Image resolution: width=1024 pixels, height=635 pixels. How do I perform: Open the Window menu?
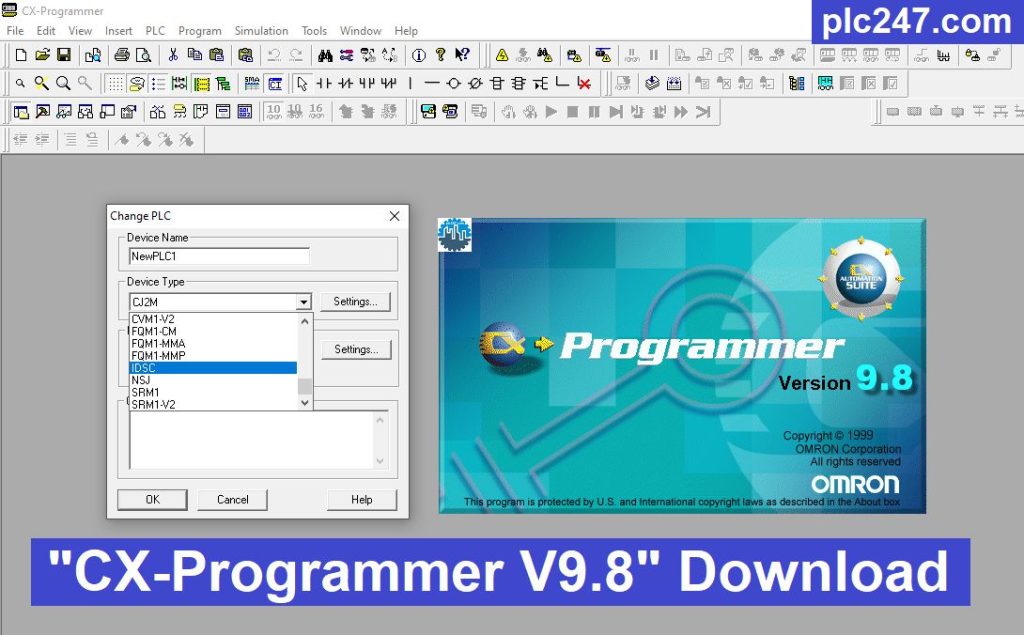(360, 31)
